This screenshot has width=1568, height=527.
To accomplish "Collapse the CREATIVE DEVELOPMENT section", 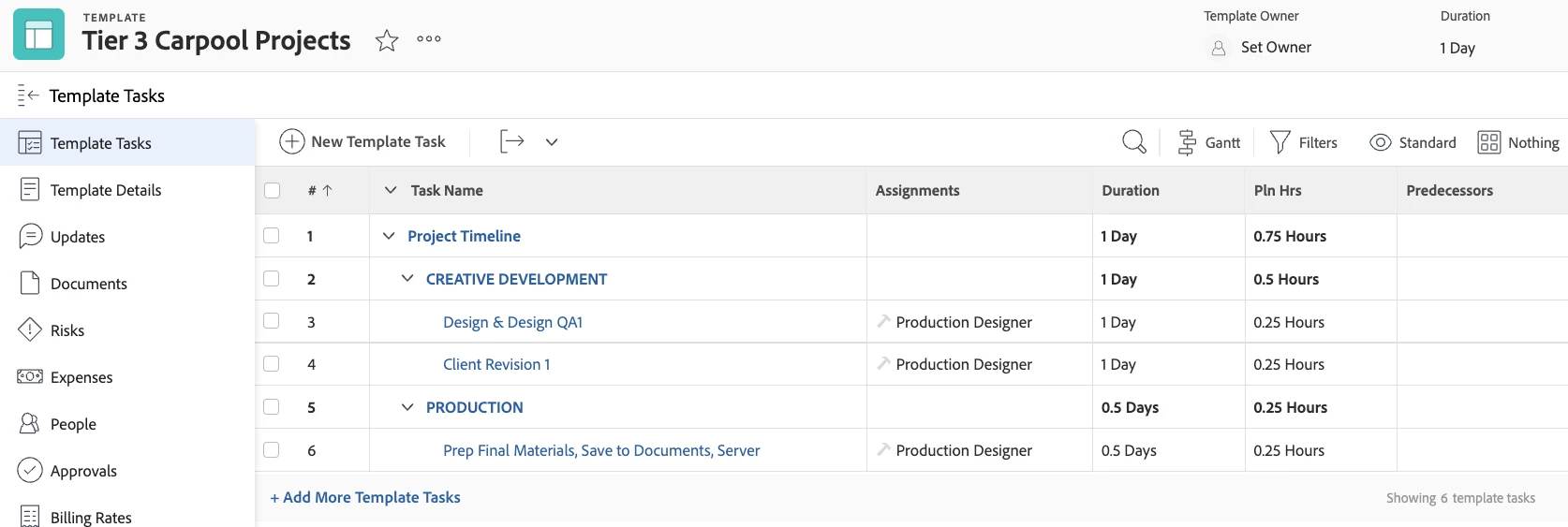I will (x=407, y=279).
